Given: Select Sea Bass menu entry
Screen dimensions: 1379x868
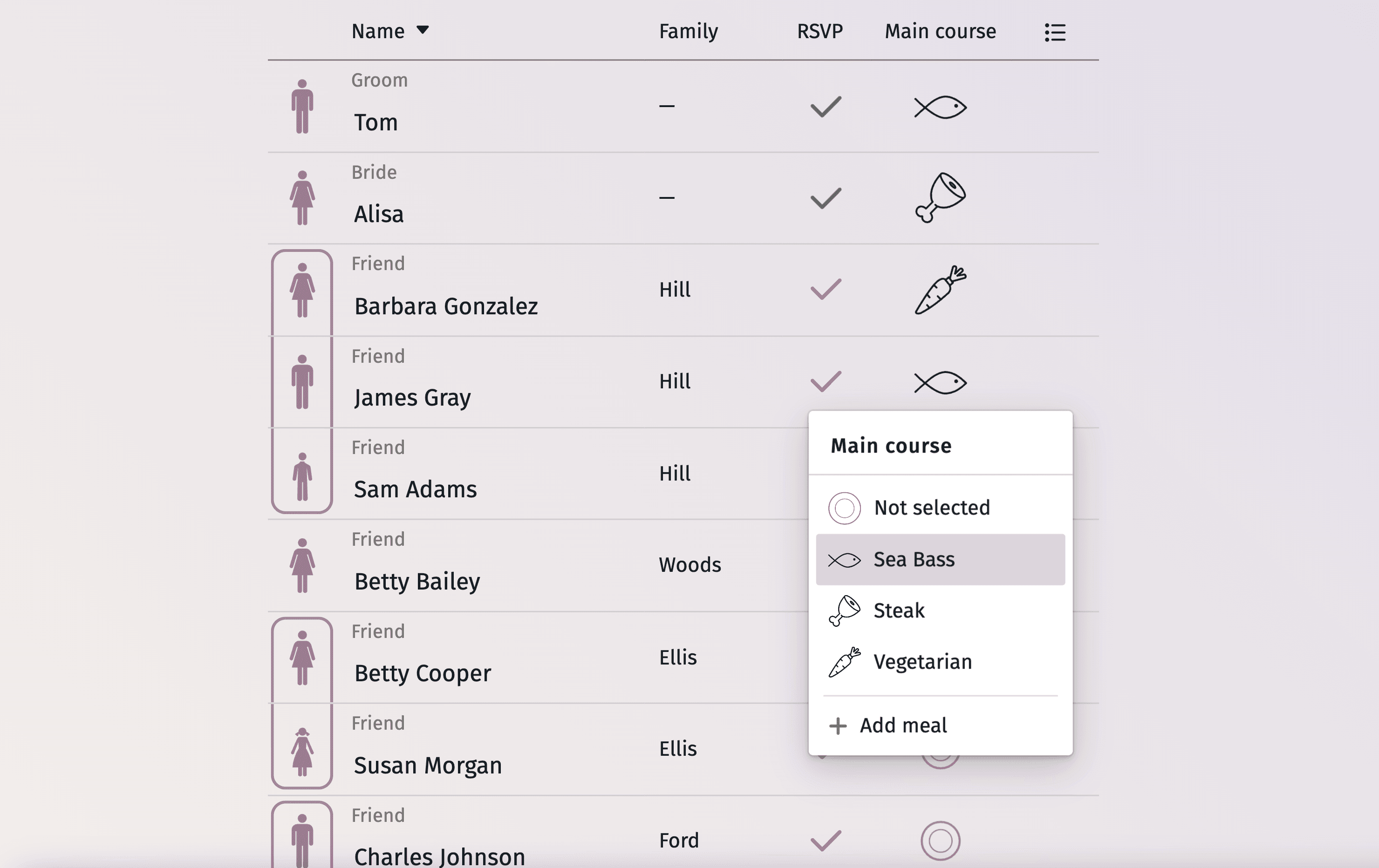Looking at the screenshot, I should [x=940, y=559].
